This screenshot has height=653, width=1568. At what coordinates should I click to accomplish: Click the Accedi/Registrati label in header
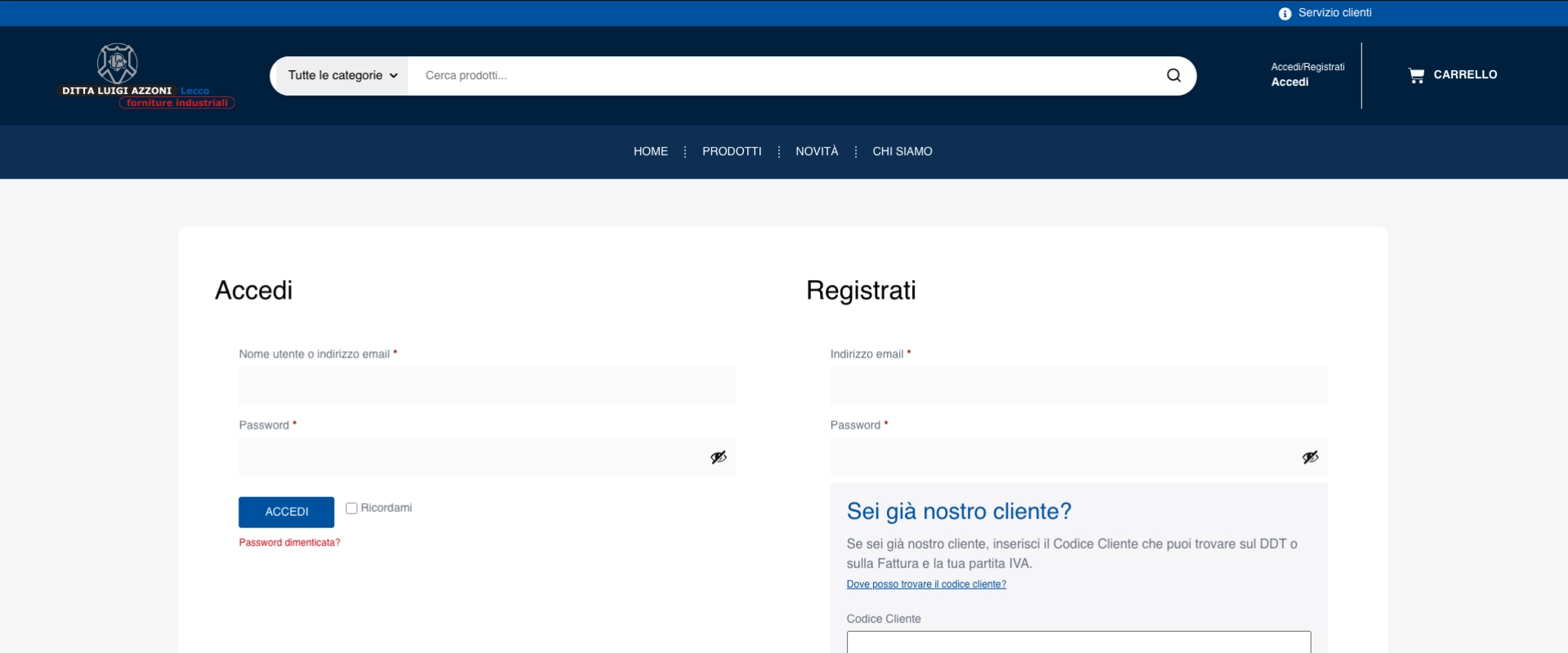coord(1307,67)
